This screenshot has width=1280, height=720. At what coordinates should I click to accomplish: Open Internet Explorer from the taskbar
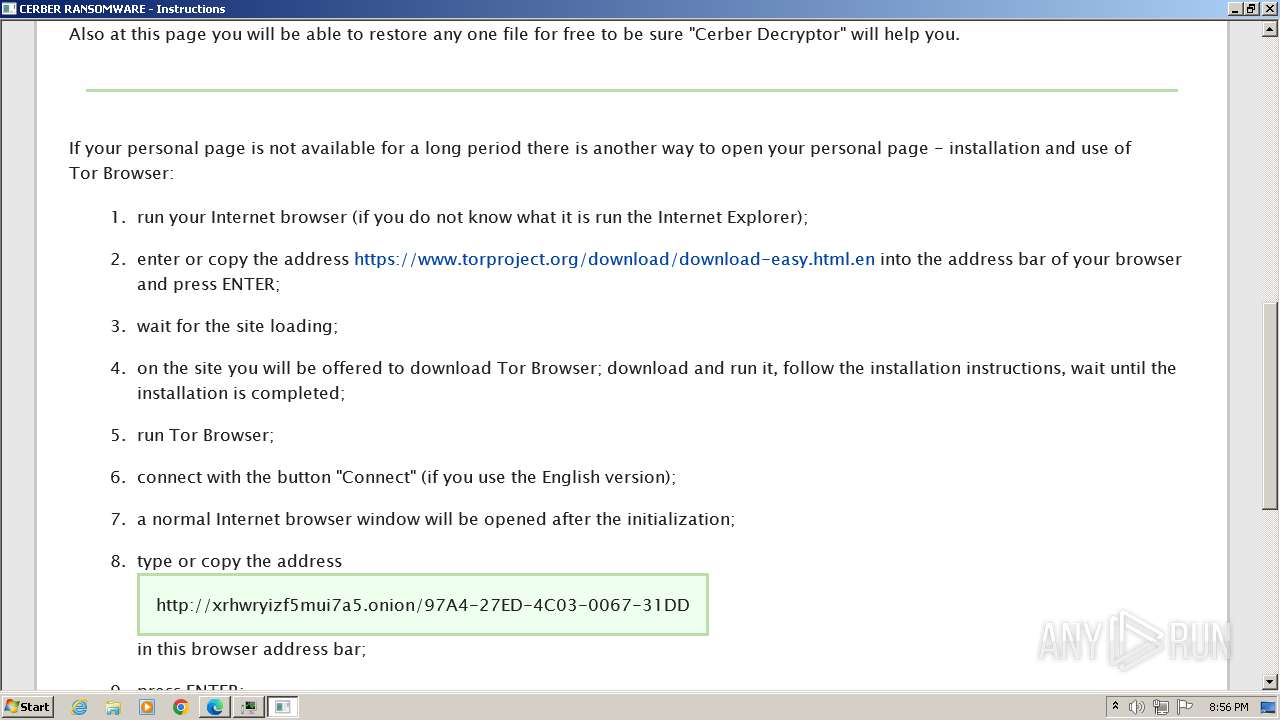(80, 707)
